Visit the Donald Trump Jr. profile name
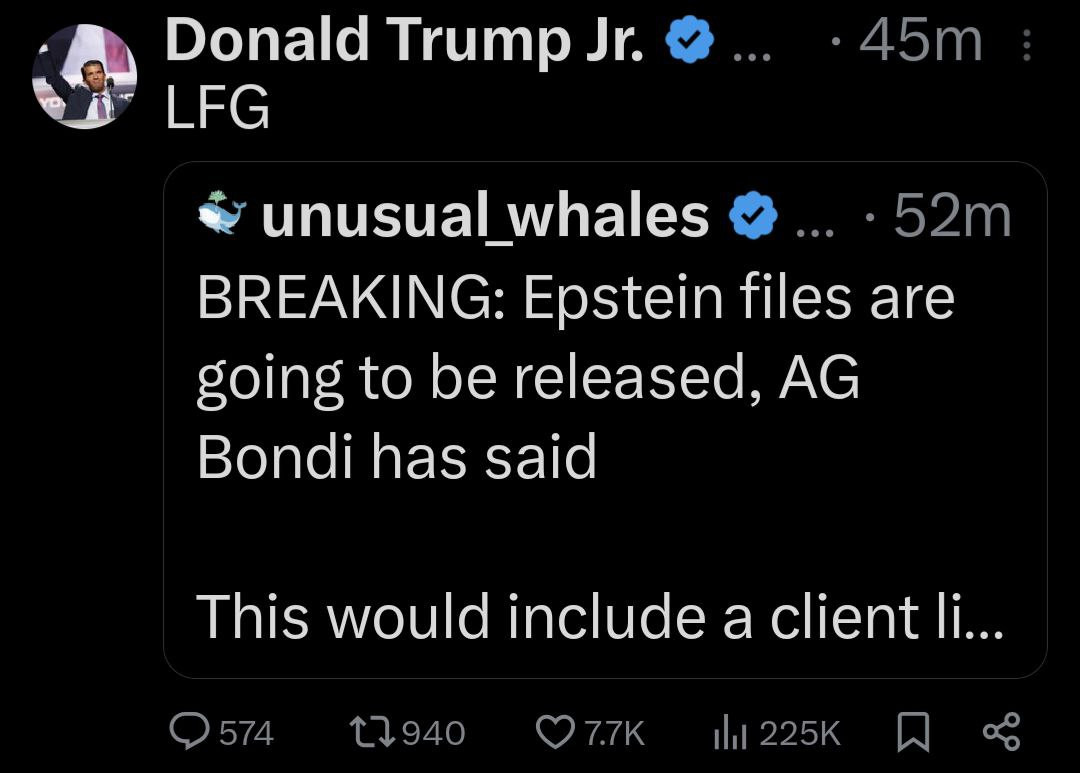Viewport: 1080px width, 773px height. pyautogui.click(x=405, y=42)
